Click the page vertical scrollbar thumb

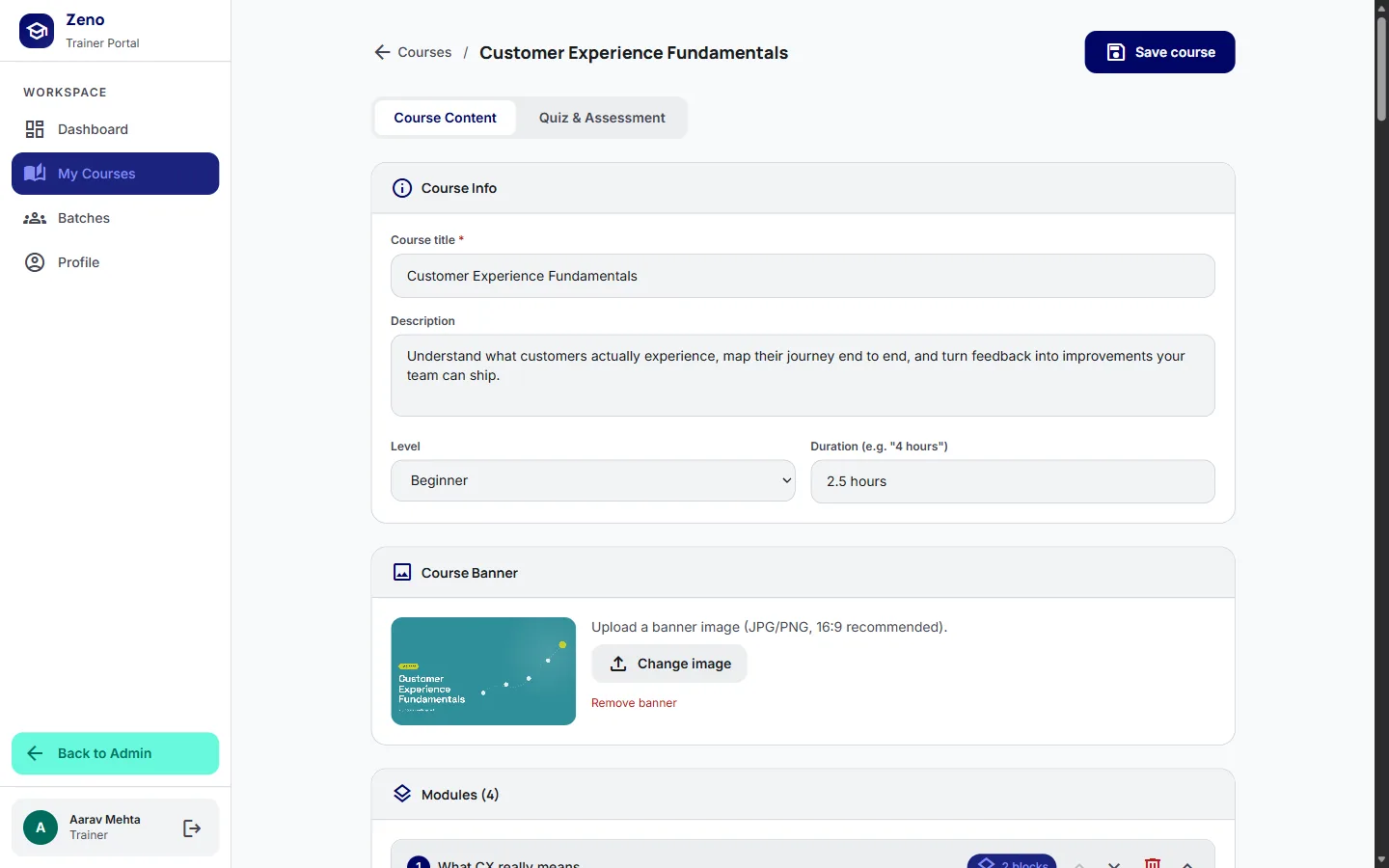pyautogui.click(x=1381, y=68)
